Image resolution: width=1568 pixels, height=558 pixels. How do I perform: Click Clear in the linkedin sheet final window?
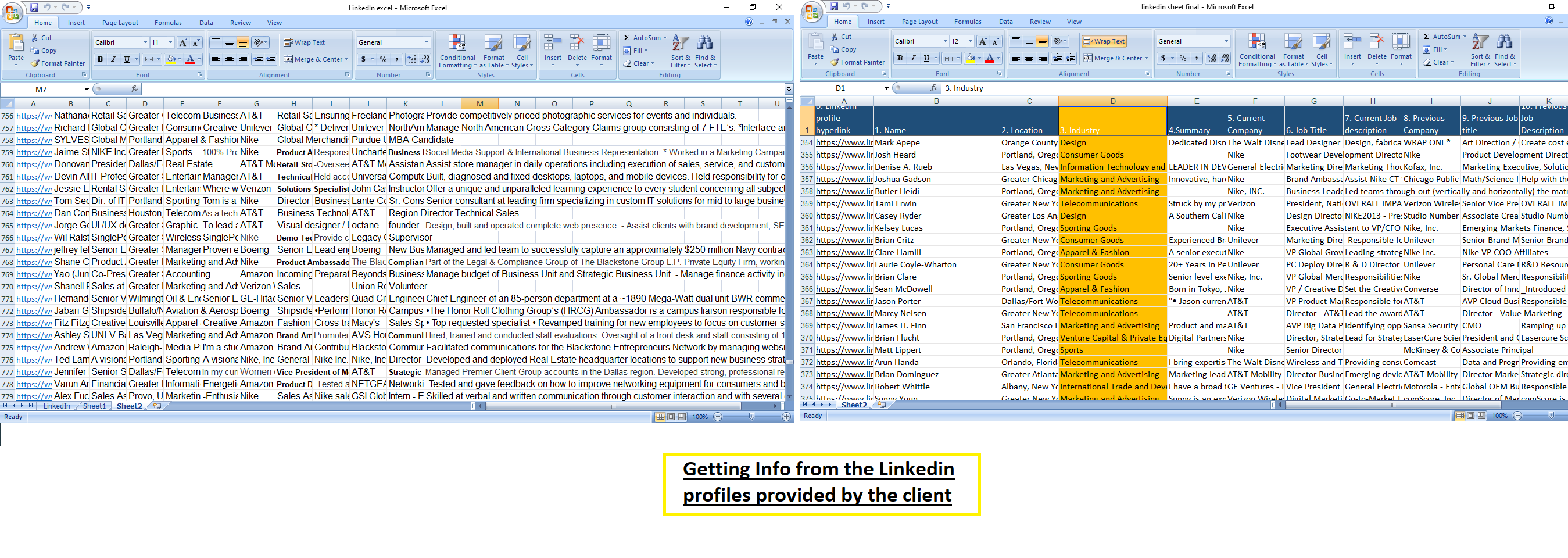(x=1438, y=62)
